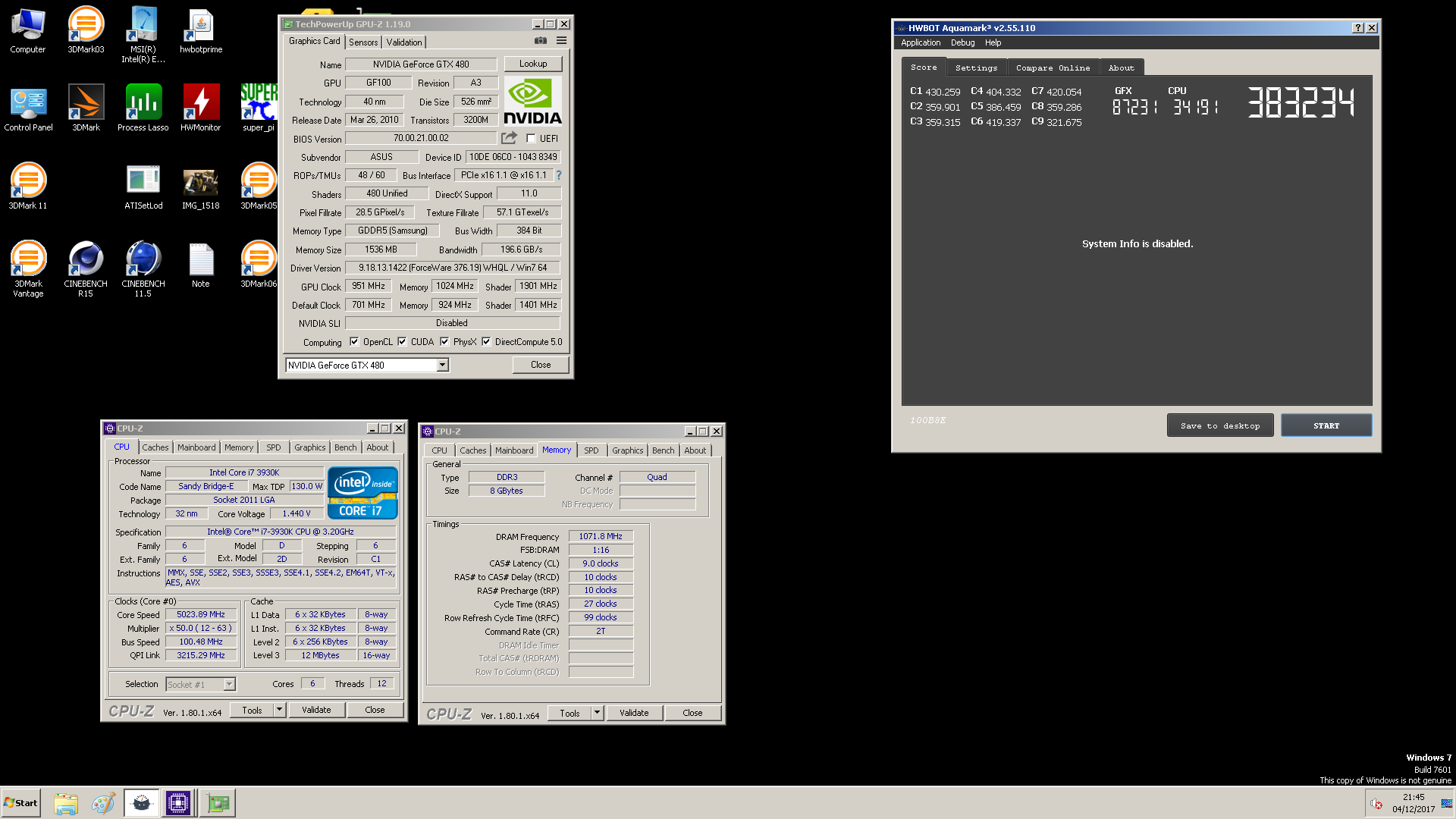Toggle the OpenCL checkbox

354,342
